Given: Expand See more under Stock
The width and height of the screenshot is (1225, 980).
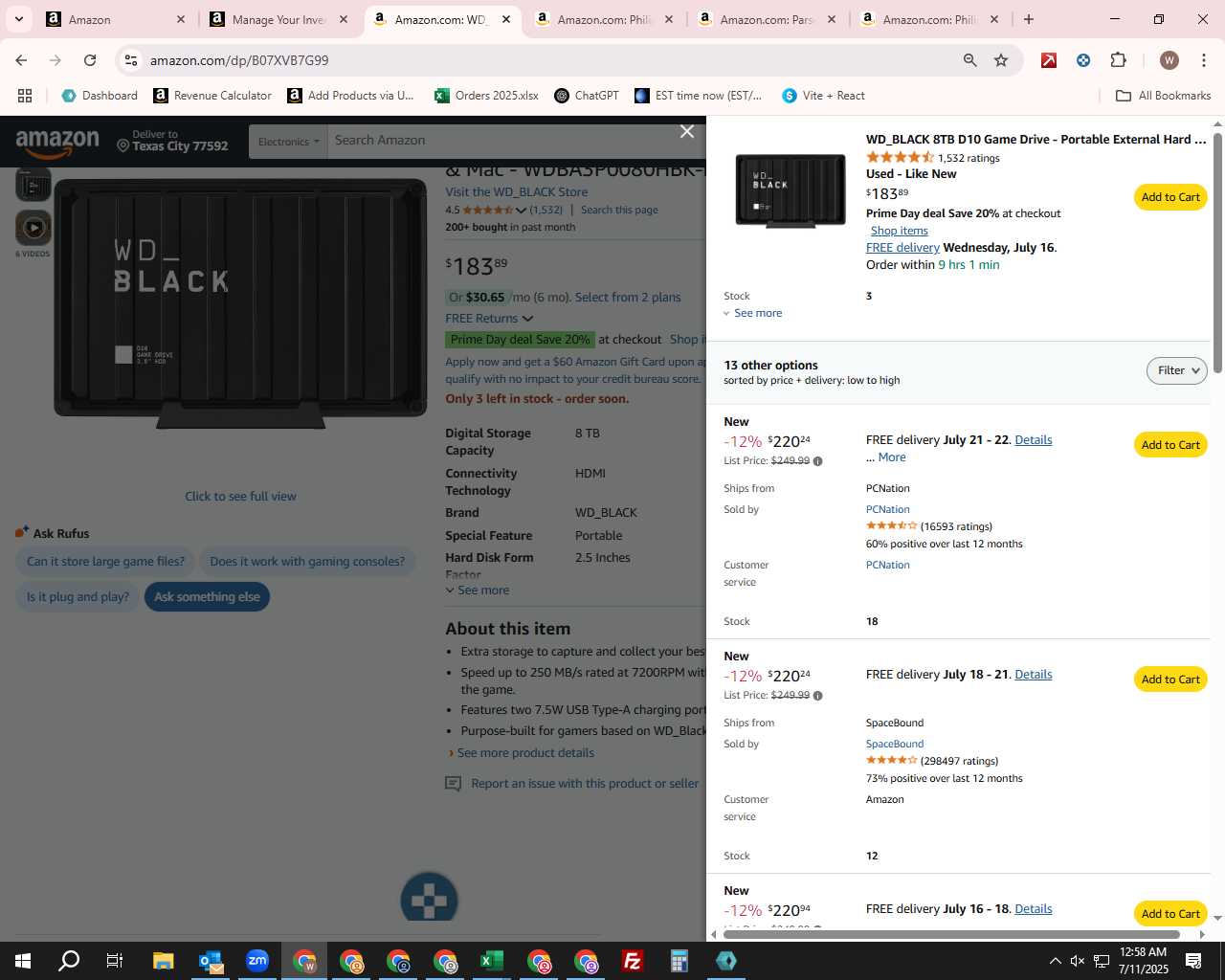Looking at the screenshot, I should pos(753,313).
